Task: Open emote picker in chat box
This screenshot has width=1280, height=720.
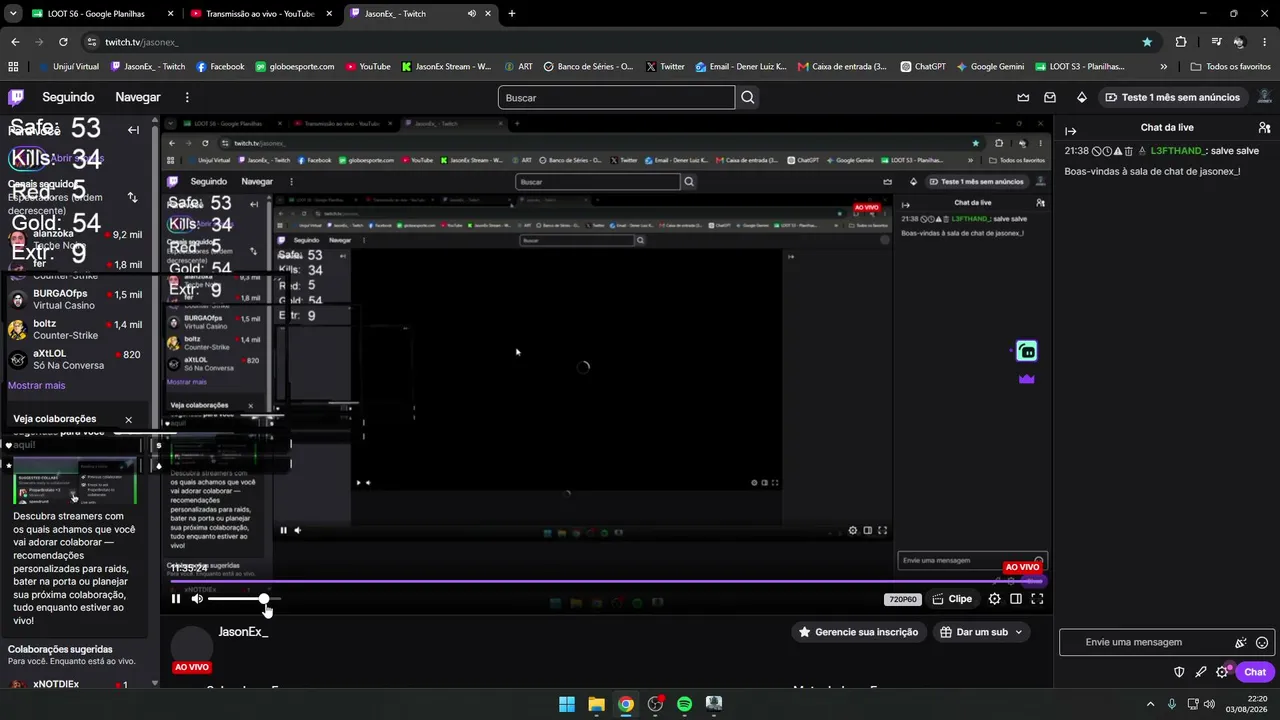Action: click(x=1262, y=643)
